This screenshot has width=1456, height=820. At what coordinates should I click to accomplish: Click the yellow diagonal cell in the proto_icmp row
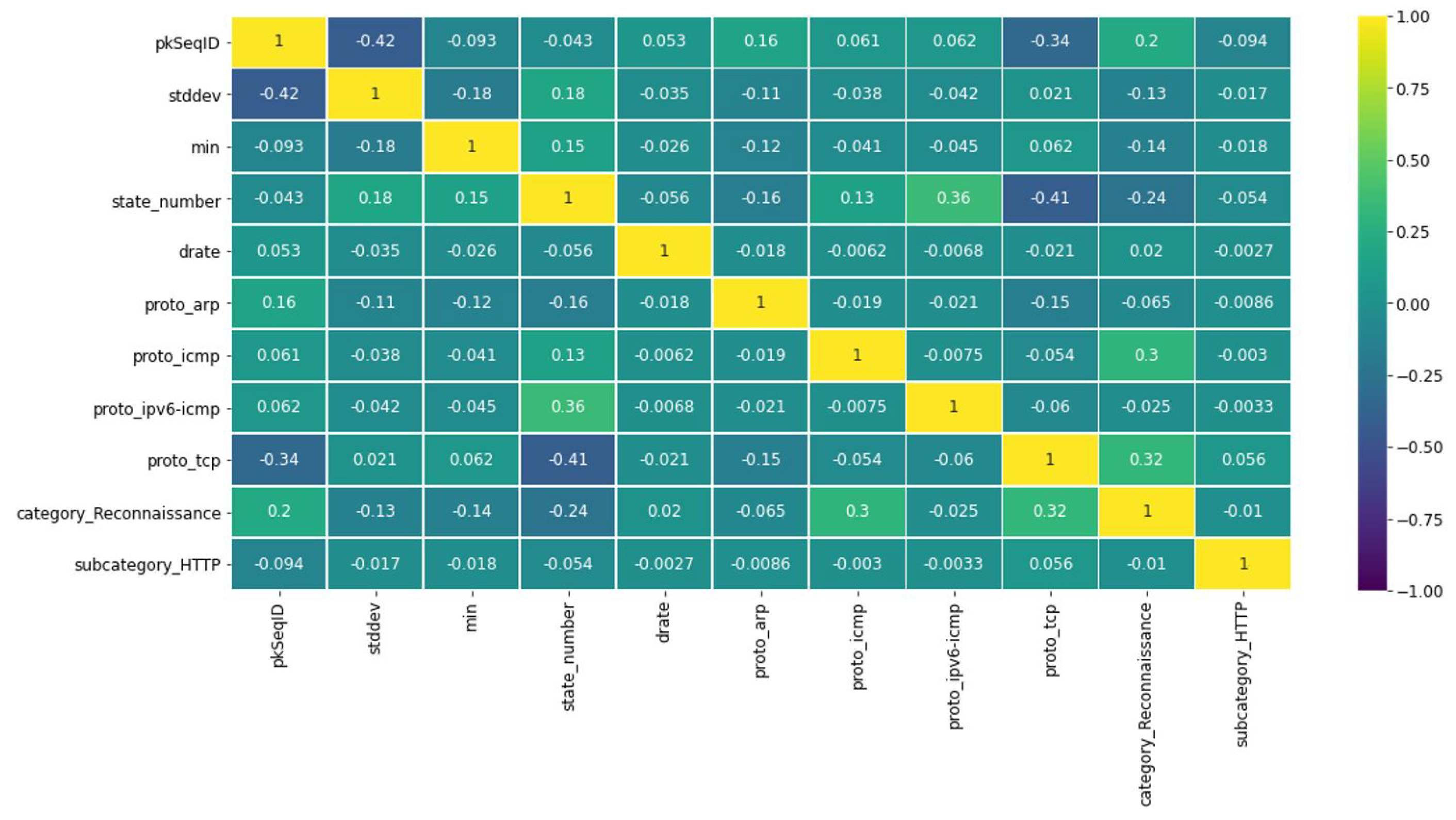[x=857, y=355]
